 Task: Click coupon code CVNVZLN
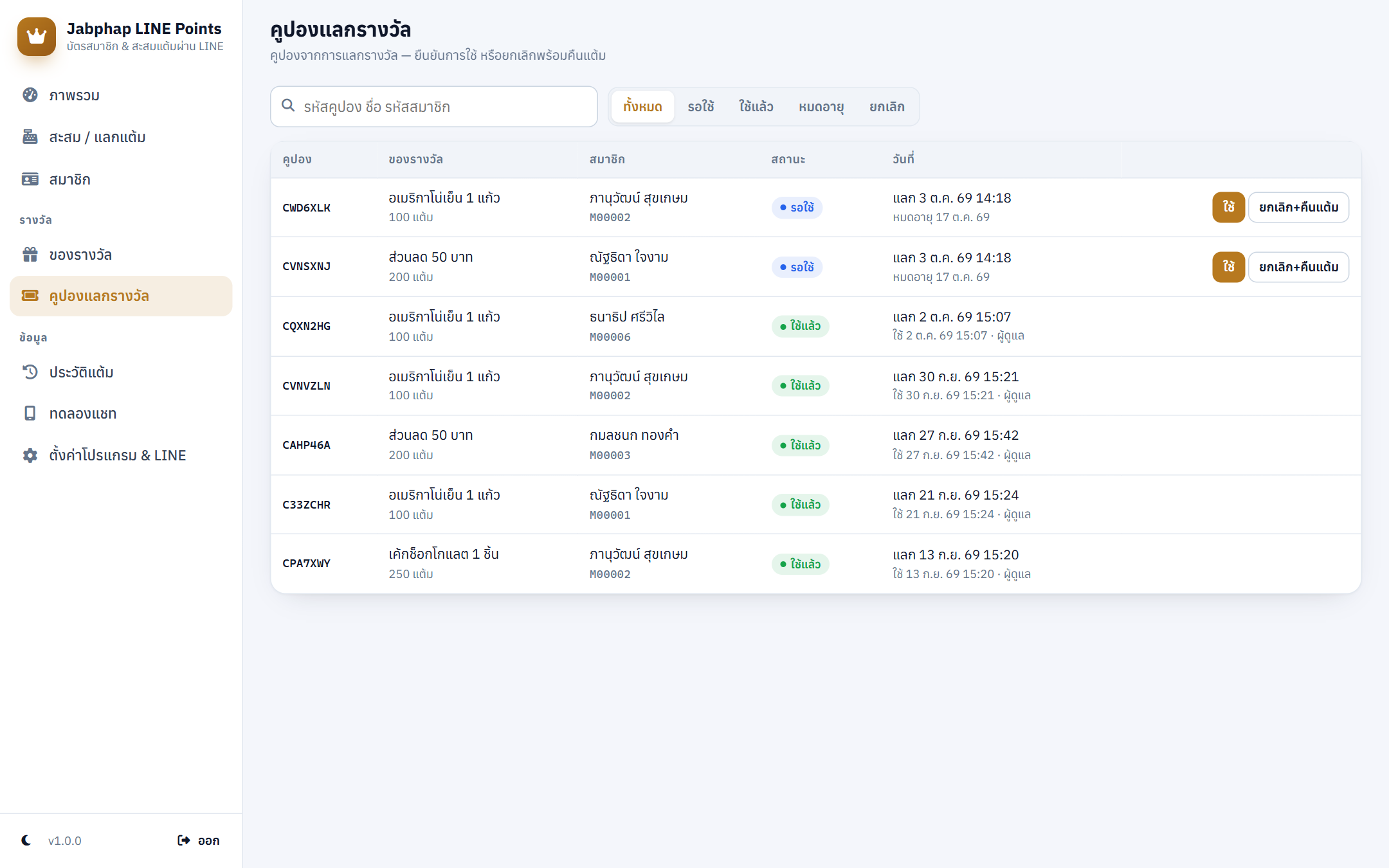click(307, 386)
